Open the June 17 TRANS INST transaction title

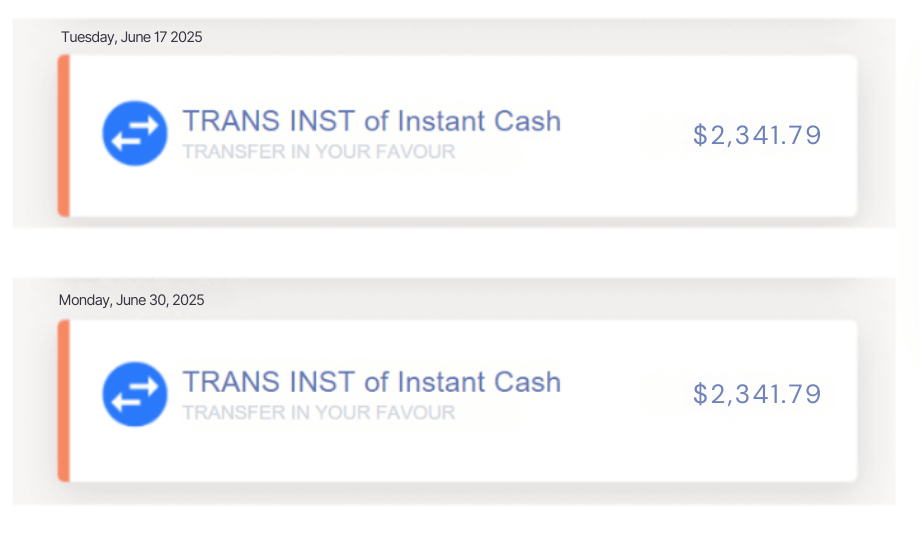pyautogui.click(x=371, y=121)
